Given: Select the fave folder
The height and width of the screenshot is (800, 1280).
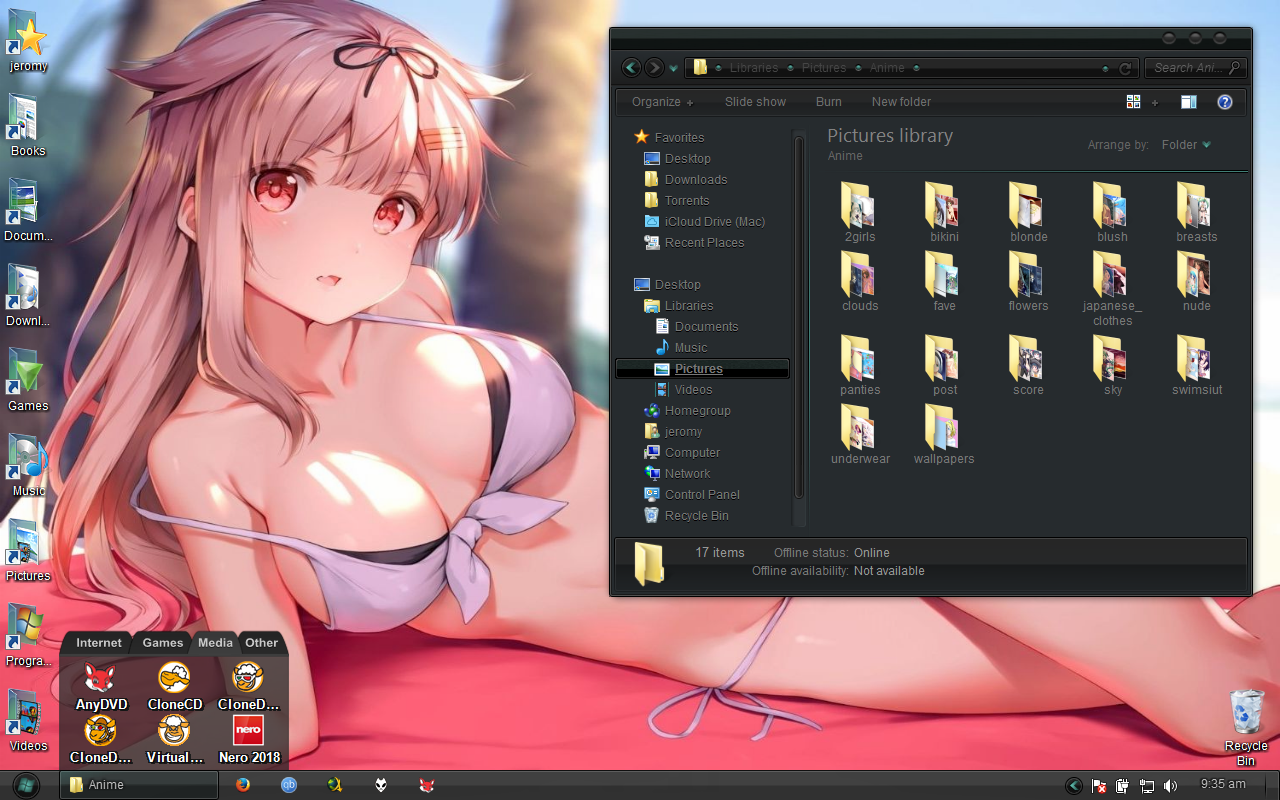Looking at the screenshot, I should pos(944,282).
